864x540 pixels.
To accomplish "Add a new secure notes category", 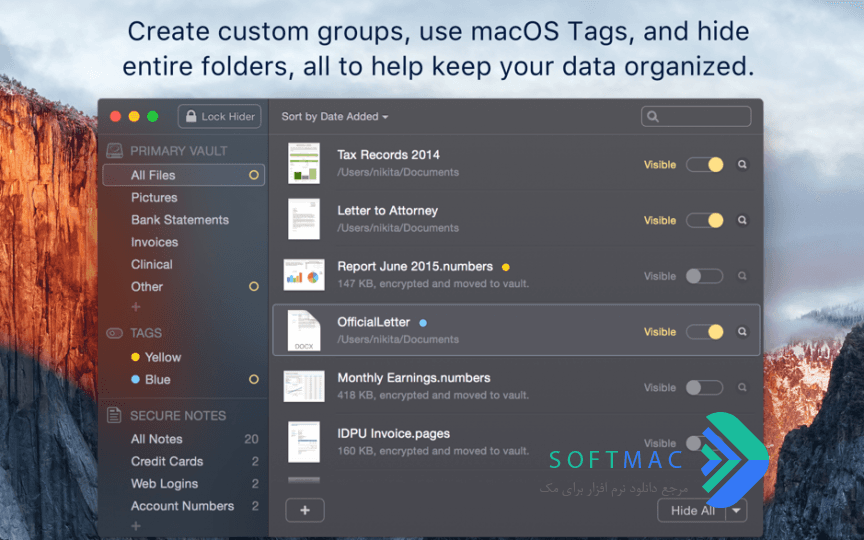I will pyautogui.click(x=136, y=526).
